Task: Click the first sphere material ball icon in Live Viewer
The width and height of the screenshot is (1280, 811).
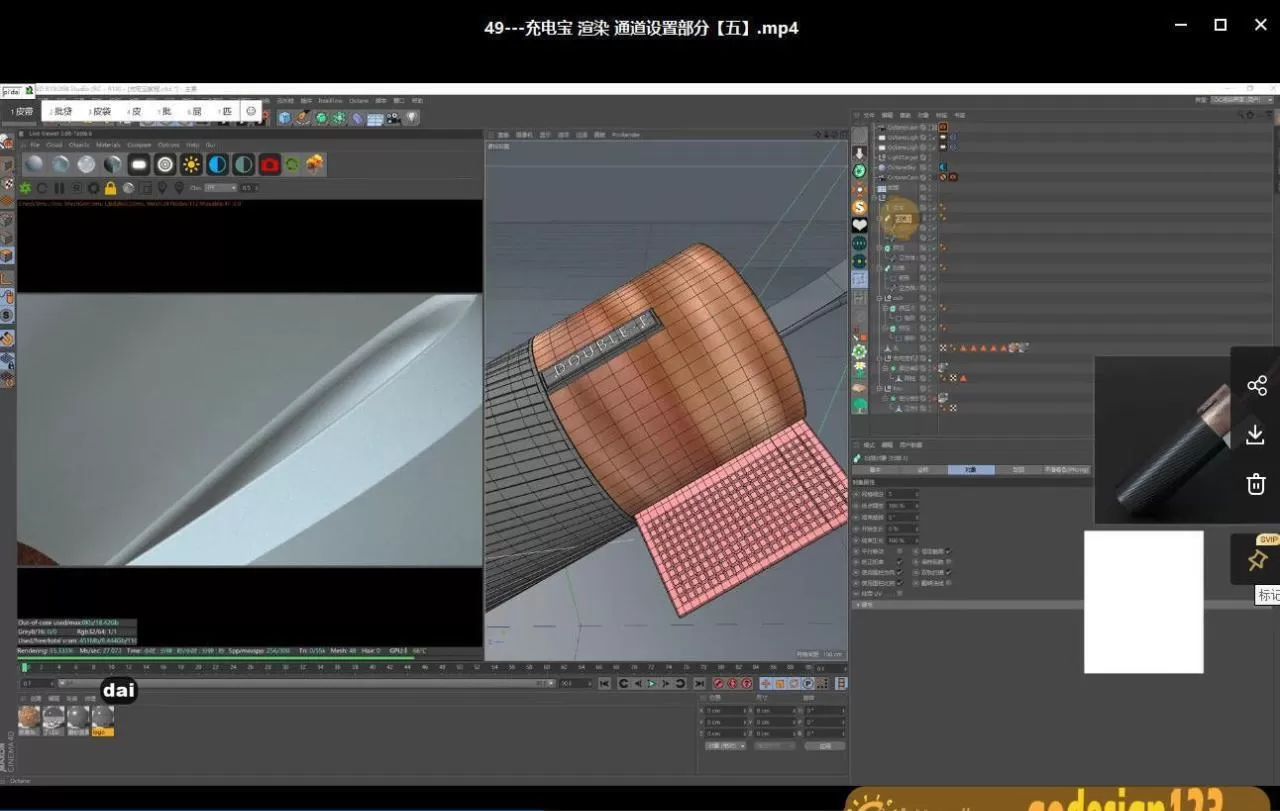Action: (x=33, y=164)
